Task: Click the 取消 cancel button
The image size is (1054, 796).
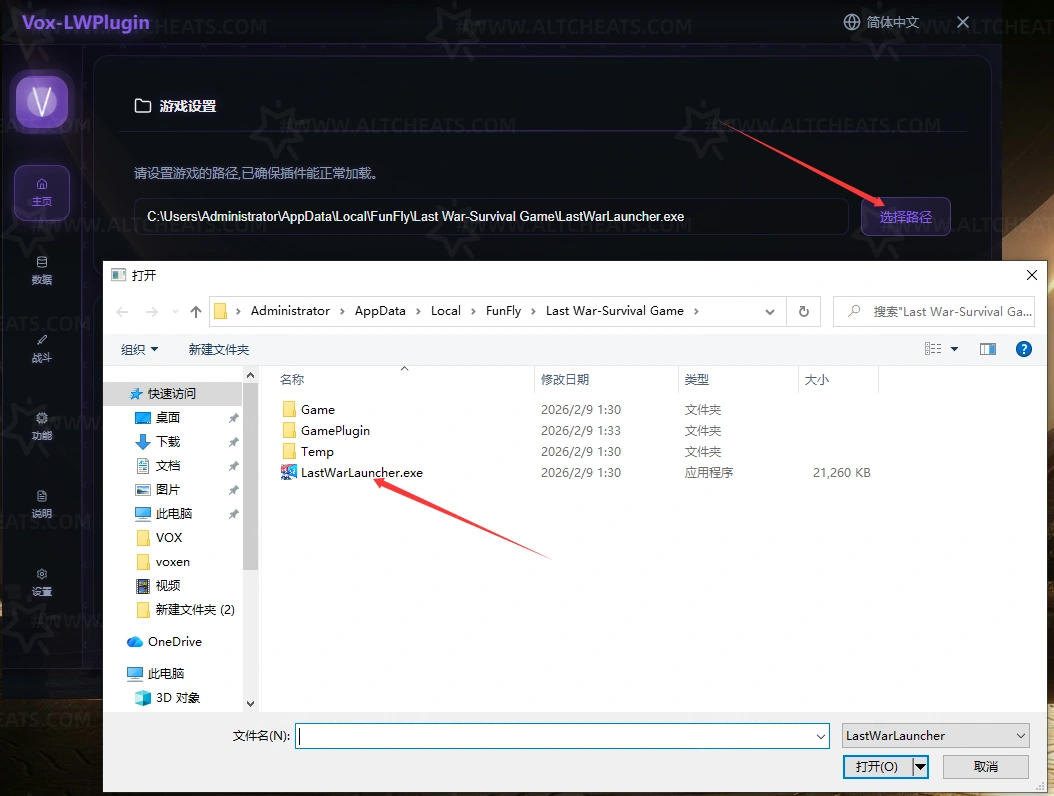Action: coord(985,766)
